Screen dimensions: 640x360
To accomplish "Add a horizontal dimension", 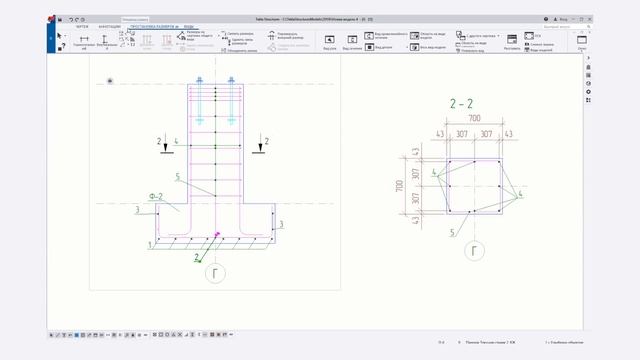I will point(84,41).
